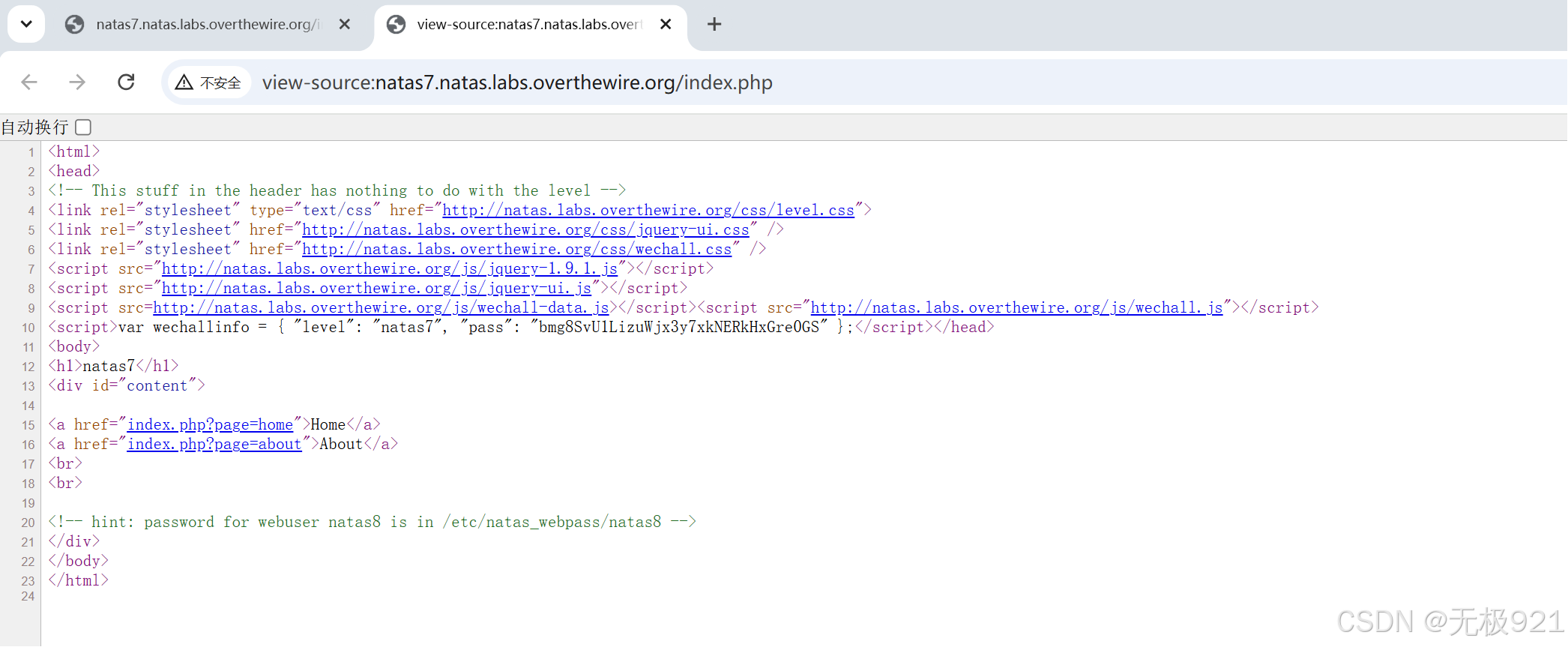Open the js/jquery-1.9.1.js link
The width and height of the screenshot is (1568, 647).
[390, 269]
